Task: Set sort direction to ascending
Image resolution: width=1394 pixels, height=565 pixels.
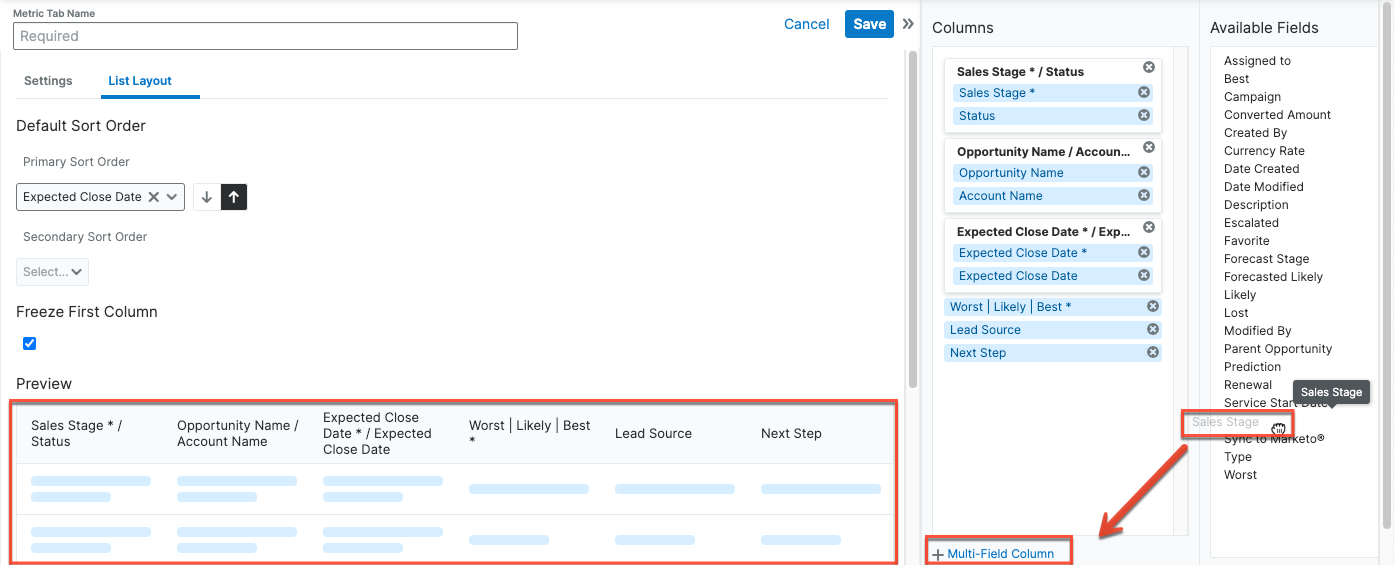Action: tap(234, 197)
